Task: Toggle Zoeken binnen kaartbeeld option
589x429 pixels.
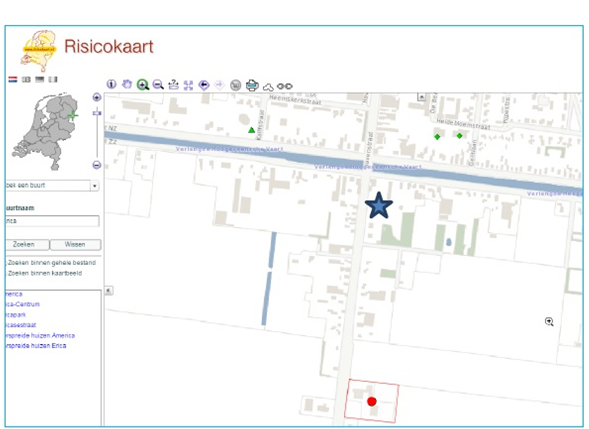Action: 44,273
